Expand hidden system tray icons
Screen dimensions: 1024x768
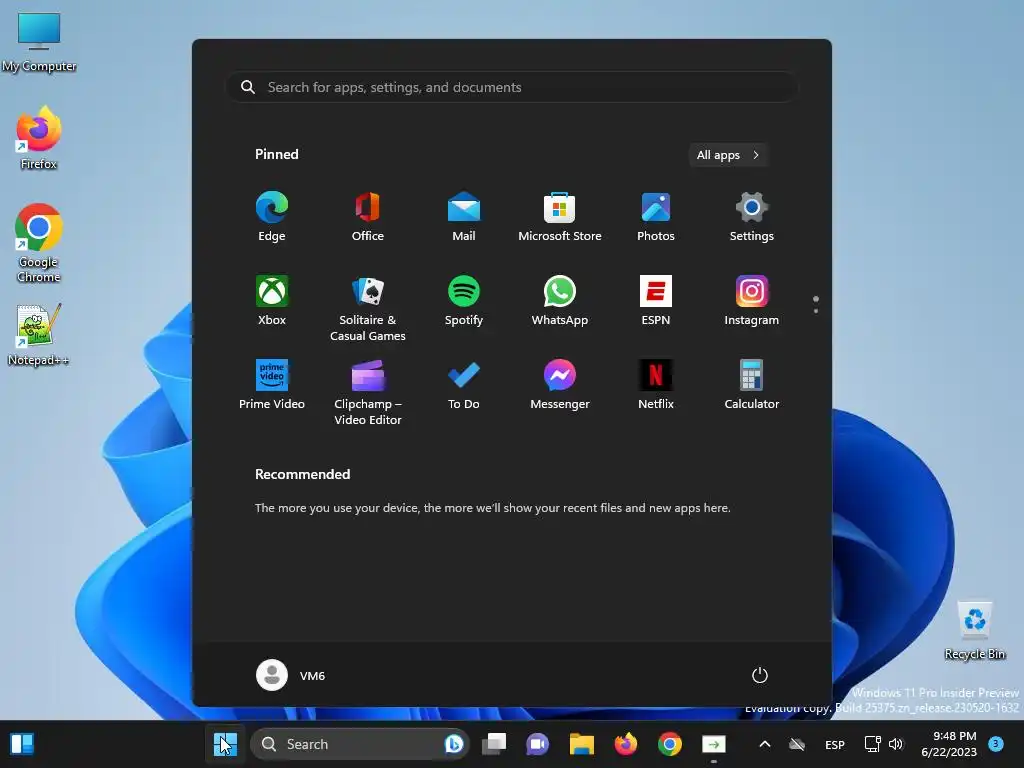[x=765, y=744]
